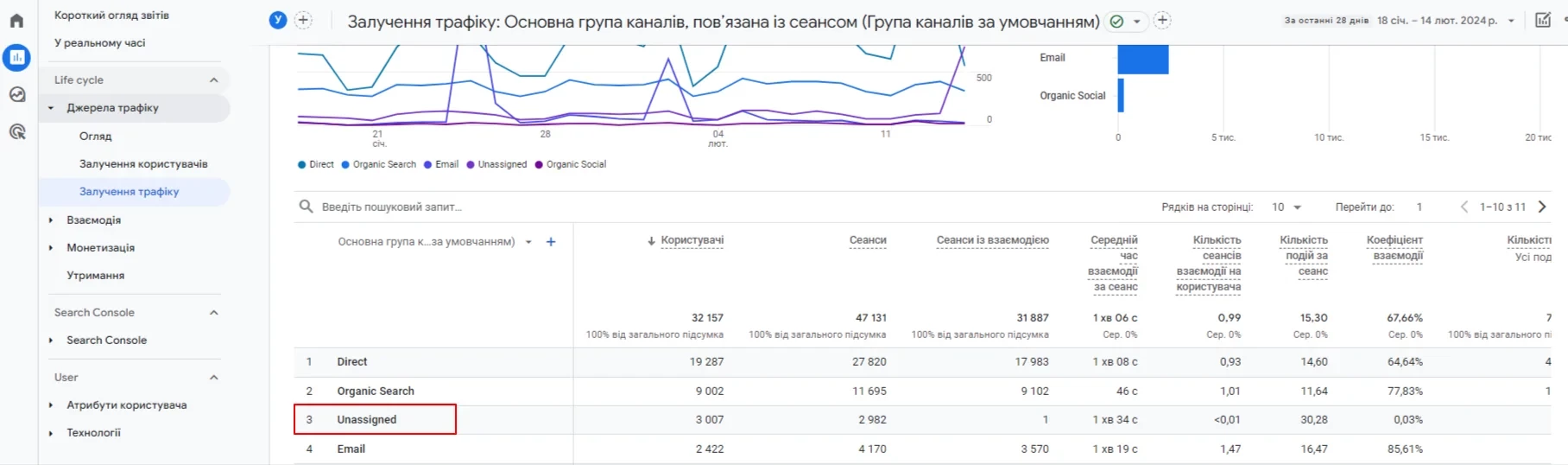The image size is (1568, 465).
Task: Add secondary dimension with blue plus icon
Action: (551, 242)
